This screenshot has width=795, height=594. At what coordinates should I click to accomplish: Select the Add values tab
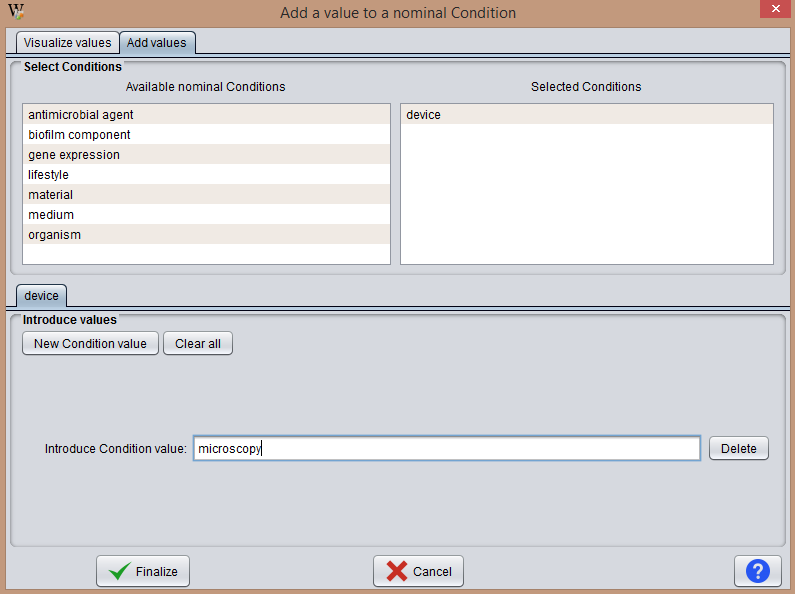point(157,43)
